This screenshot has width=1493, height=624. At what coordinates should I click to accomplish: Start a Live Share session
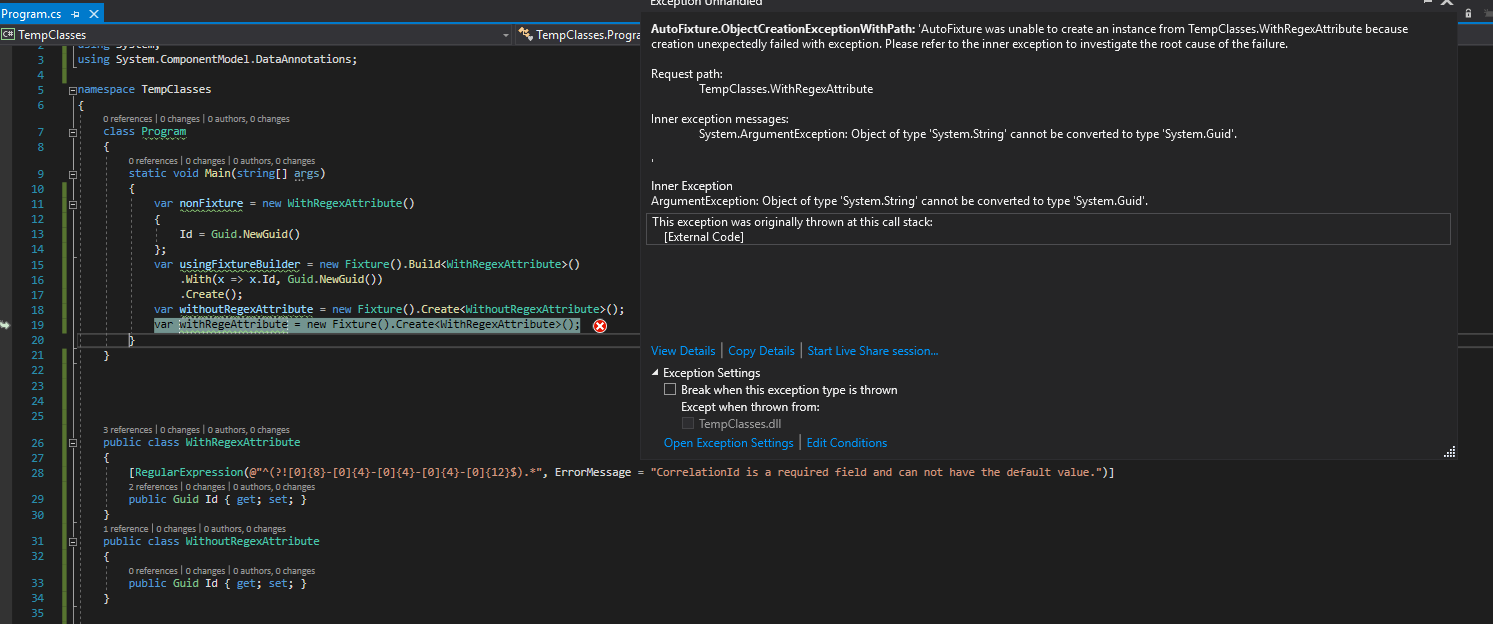872,350
